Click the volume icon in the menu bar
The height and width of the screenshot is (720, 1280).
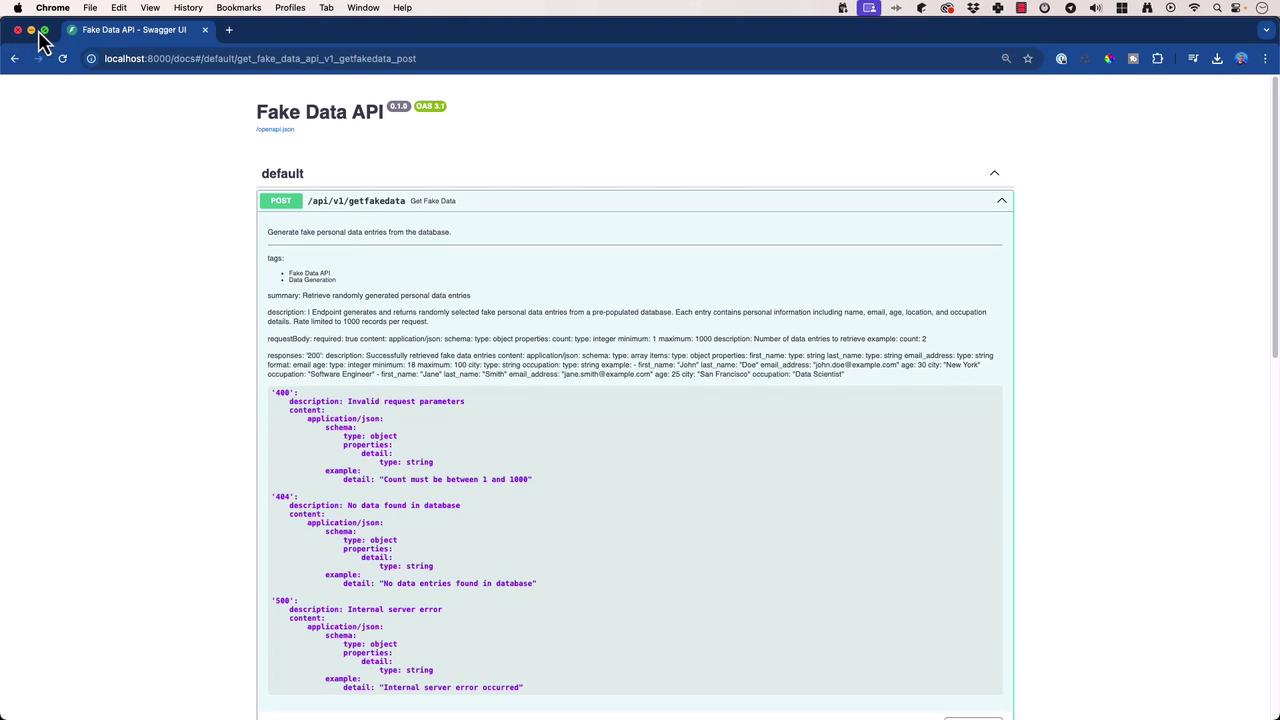pyautogui.click(x=1096, y=8)
